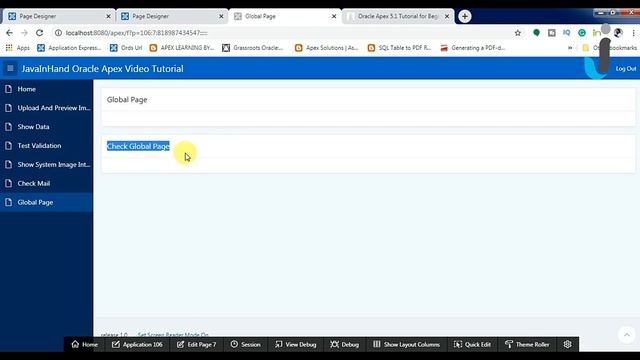Edit Page 7 in Page Designer
This screenshot has width=640, height=360.
point(196,344)
